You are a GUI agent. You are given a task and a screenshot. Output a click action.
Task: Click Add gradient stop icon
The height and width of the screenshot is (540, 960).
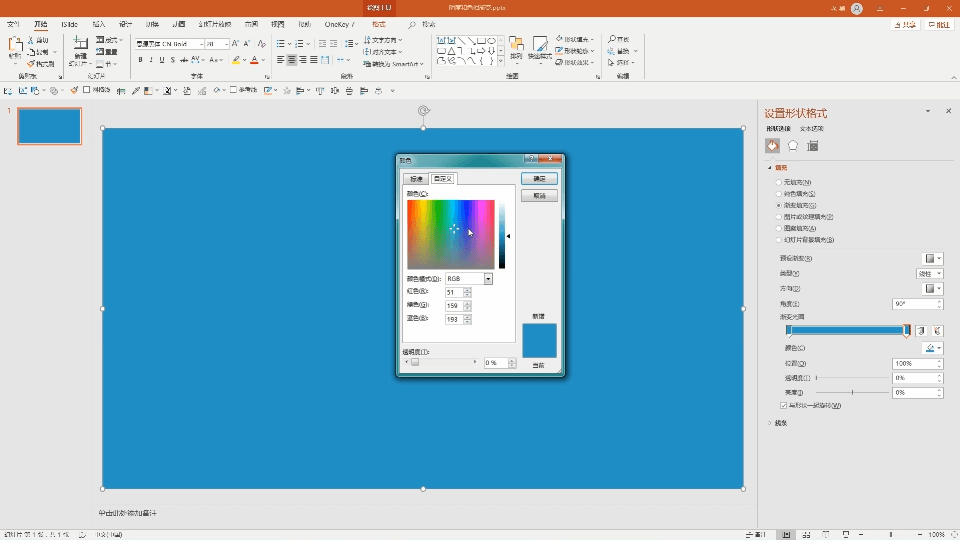coord(921,331)
